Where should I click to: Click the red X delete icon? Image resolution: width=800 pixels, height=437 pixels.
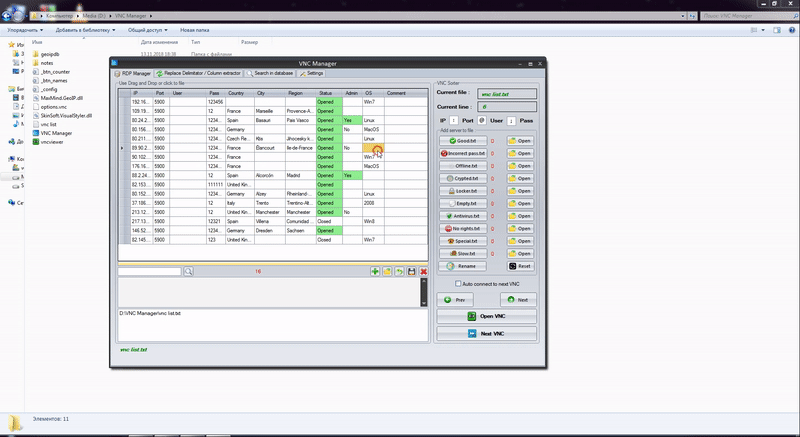coord(423,271)
